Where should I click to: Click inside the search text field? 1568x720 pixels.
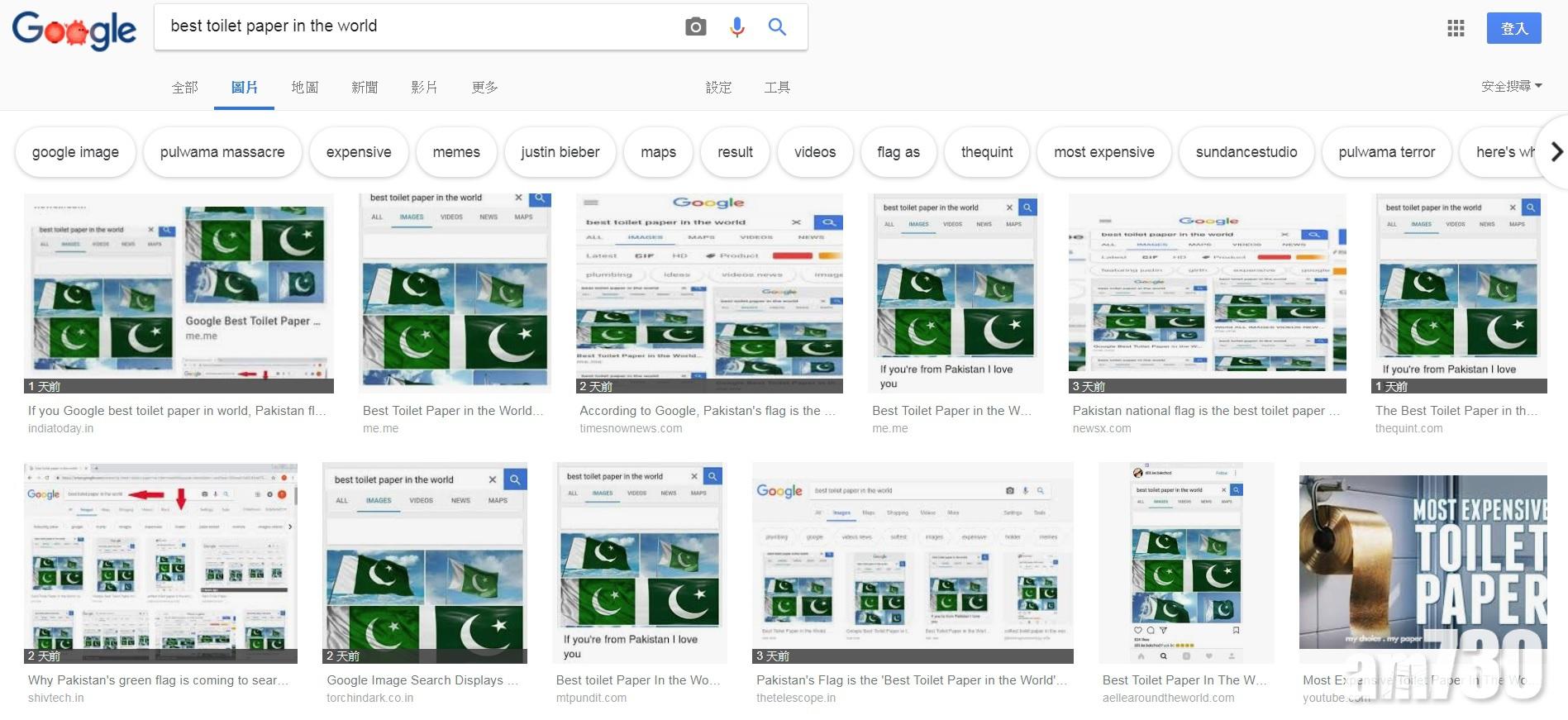[x=413, y=26]
